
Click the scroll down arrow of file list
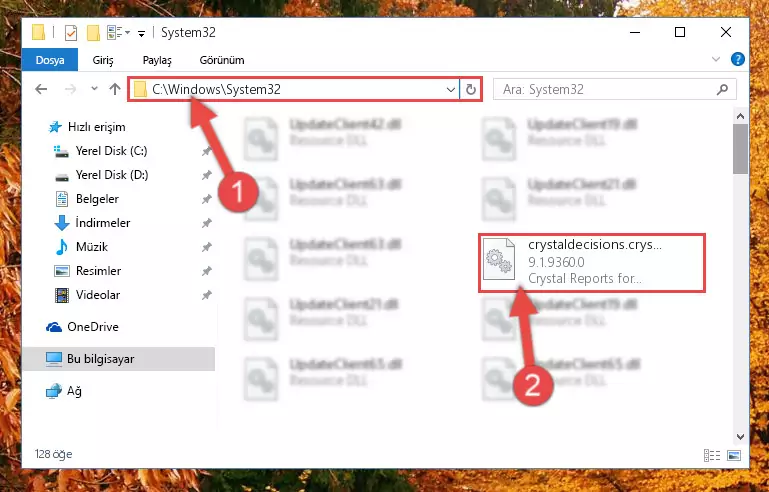[741, 437]
